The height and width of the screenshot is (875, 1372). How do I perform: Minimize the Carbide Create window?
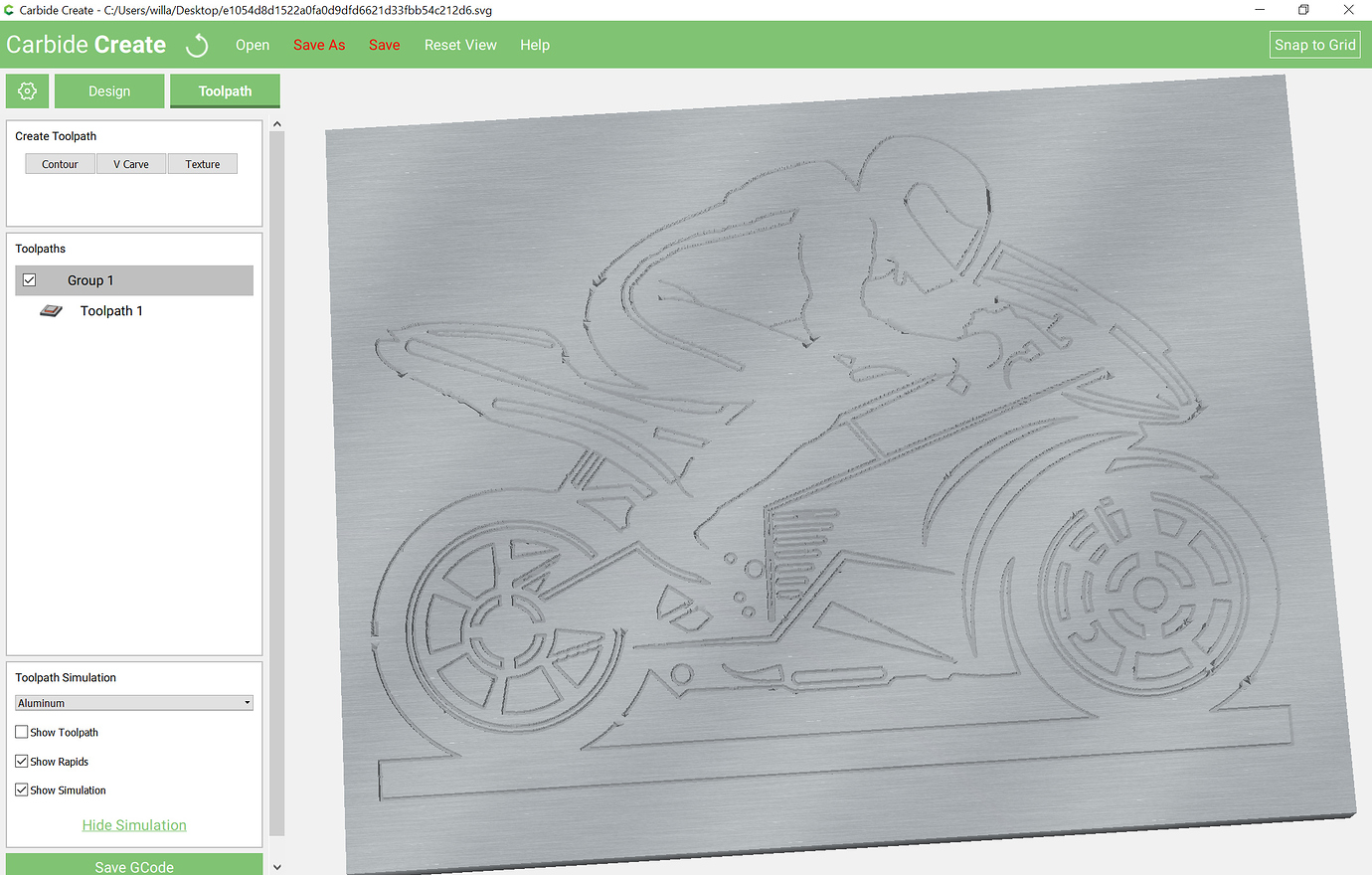pos(1260,10)
